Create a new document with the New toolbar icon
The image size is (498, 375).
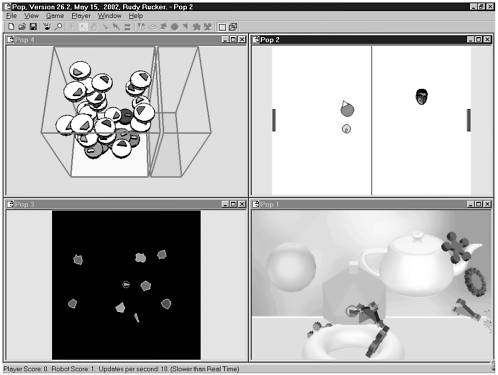tap(11, 27)
